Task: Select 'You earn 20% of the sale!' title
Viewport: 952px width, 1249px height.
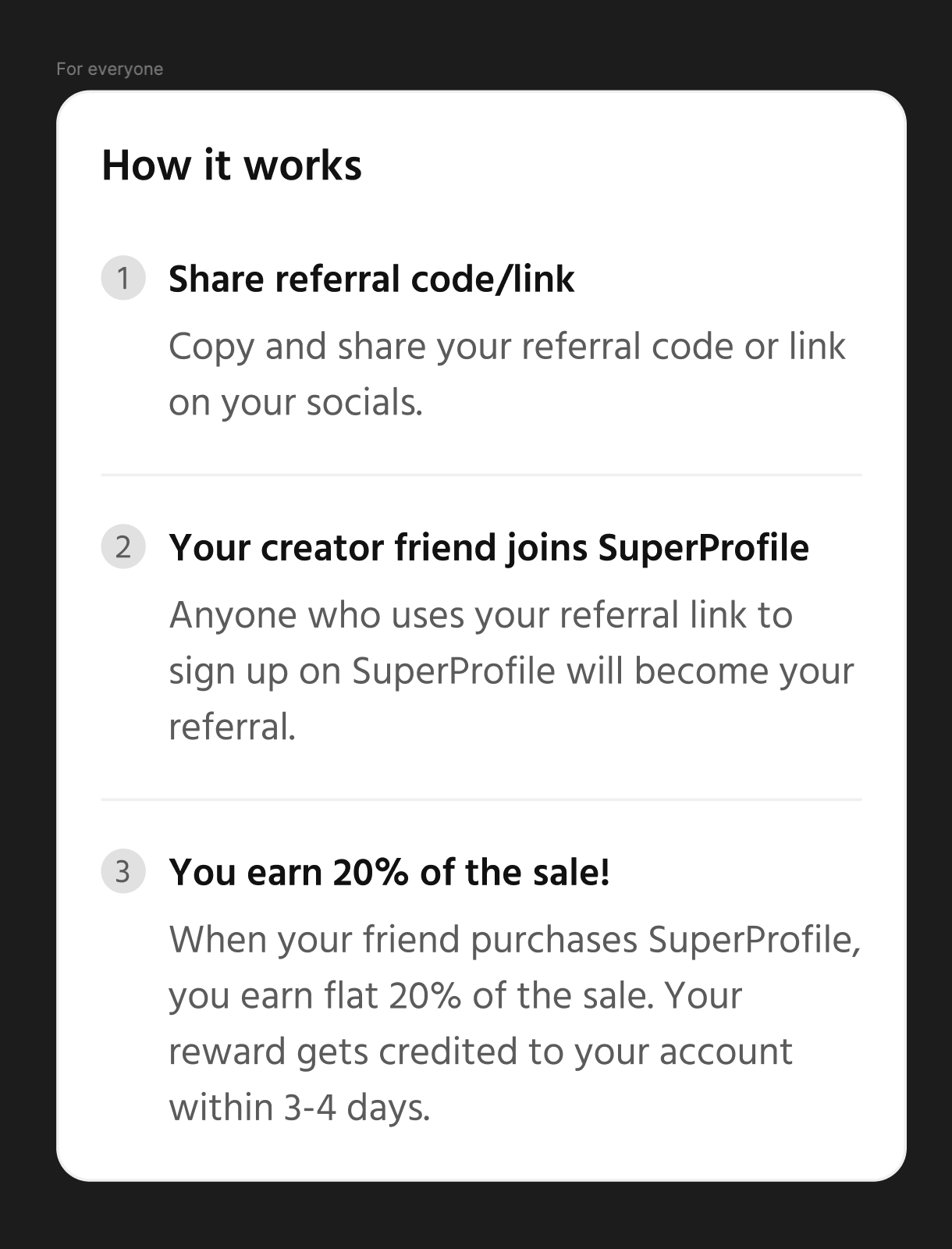Action: pos(389,872)
